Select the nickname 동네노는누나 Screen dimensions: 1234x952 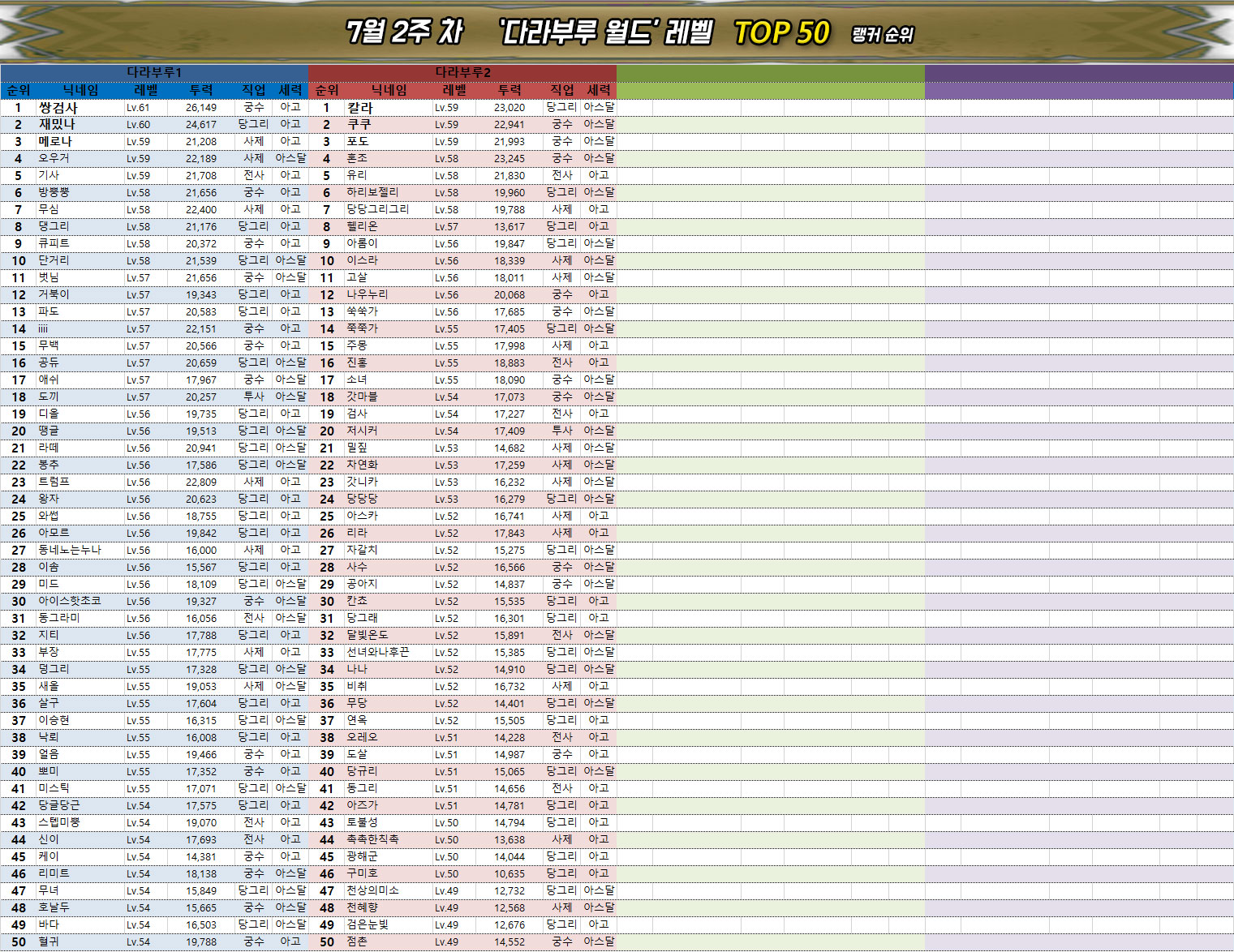70,550
